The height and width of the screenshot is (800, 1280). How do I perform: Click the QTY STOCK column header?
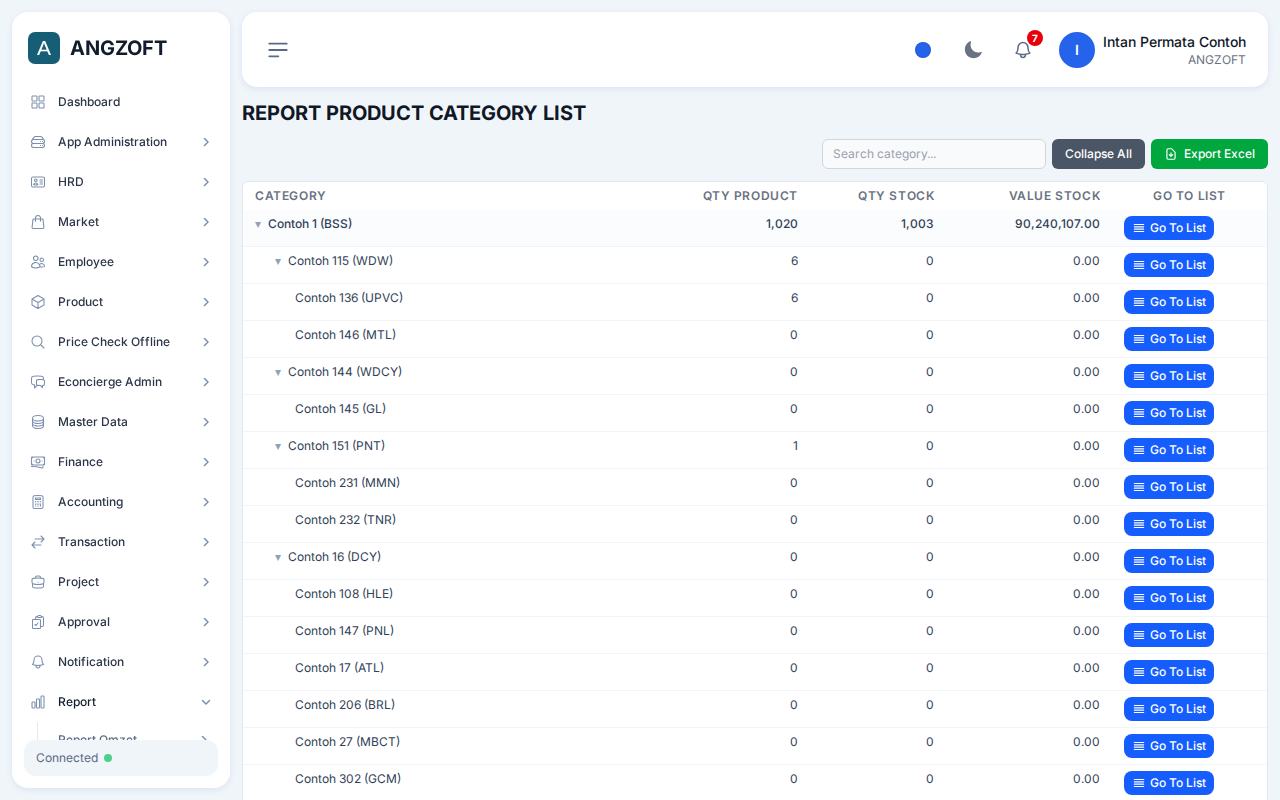896,196
